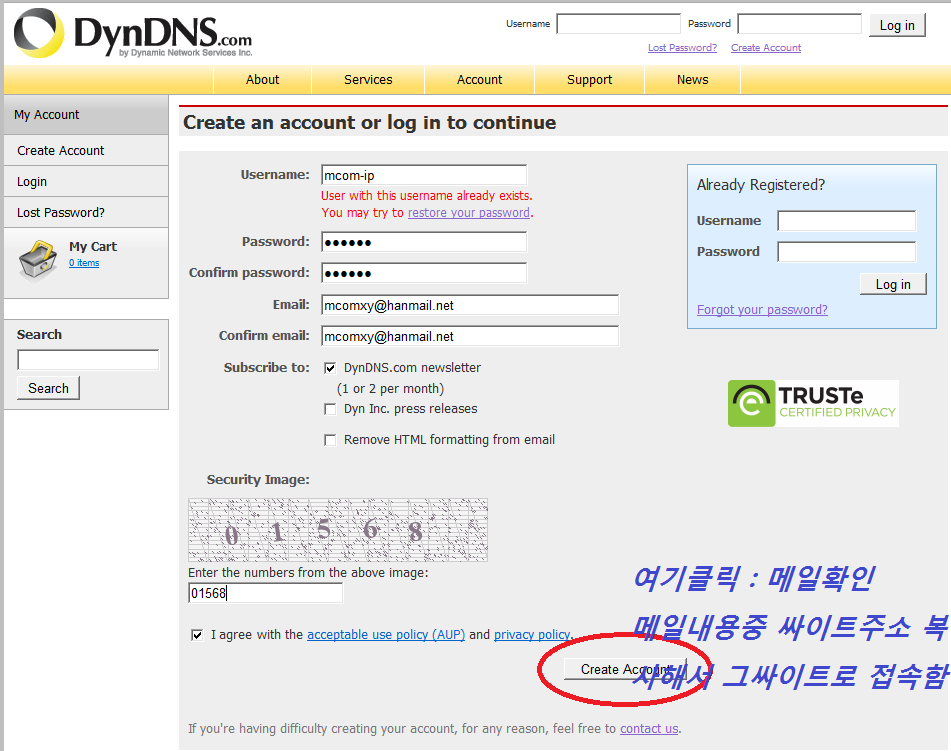
Task: Click the Log in button in the Already Registered box
Action: [893, 284]
